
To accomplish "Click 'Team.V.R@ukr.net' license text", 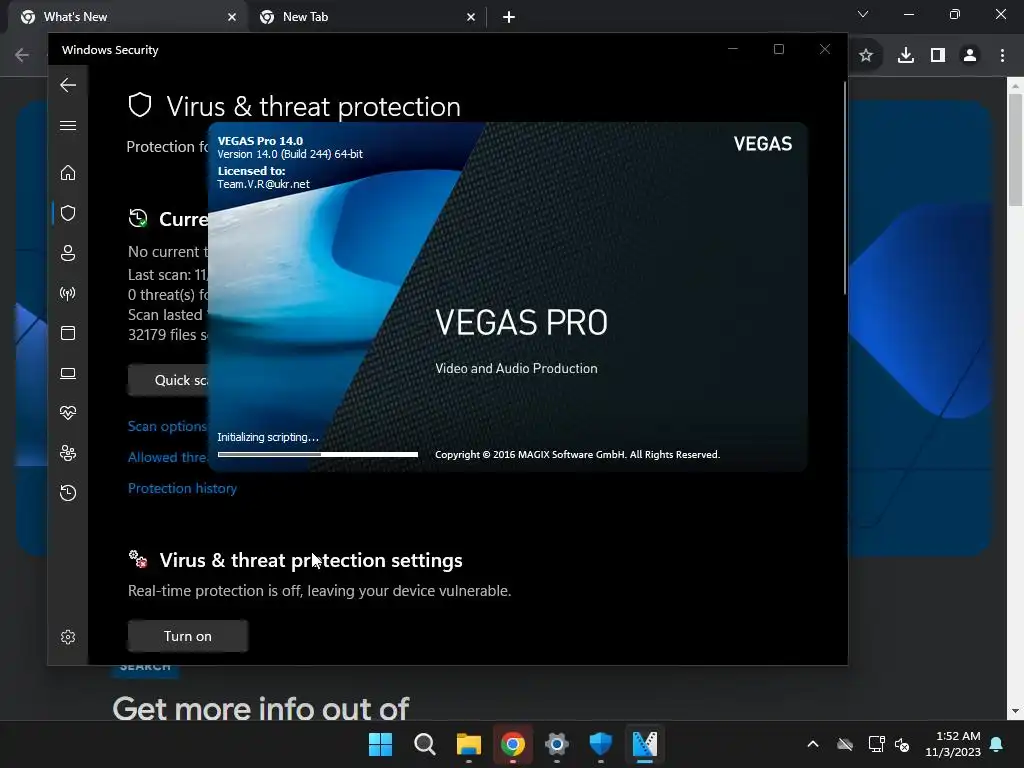I will pyautogui.click(x=263, y=184).
